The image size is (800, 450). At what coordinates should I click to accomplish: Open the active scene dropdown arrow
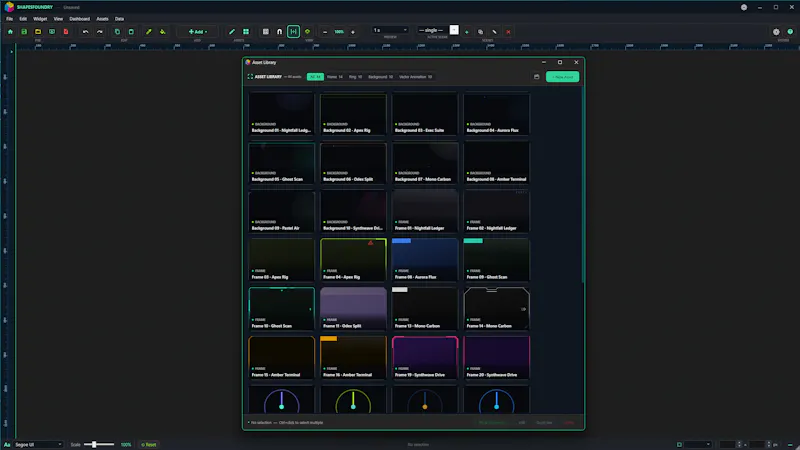point(454,30)
